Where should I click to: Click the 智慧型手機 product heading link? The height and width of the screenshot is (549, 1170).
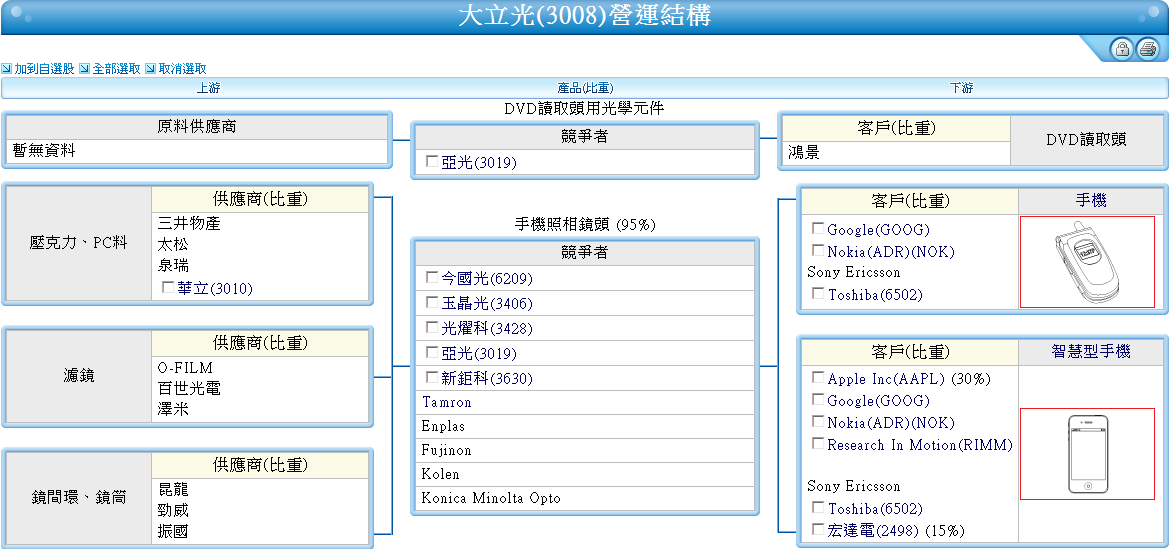click(x=1090, y=352)
